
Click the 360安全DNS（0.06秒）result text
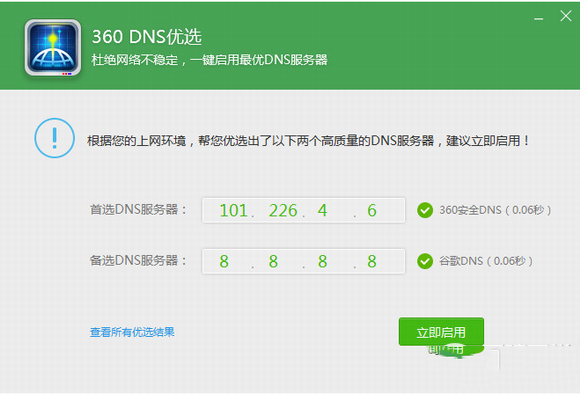tap(495, 210)
